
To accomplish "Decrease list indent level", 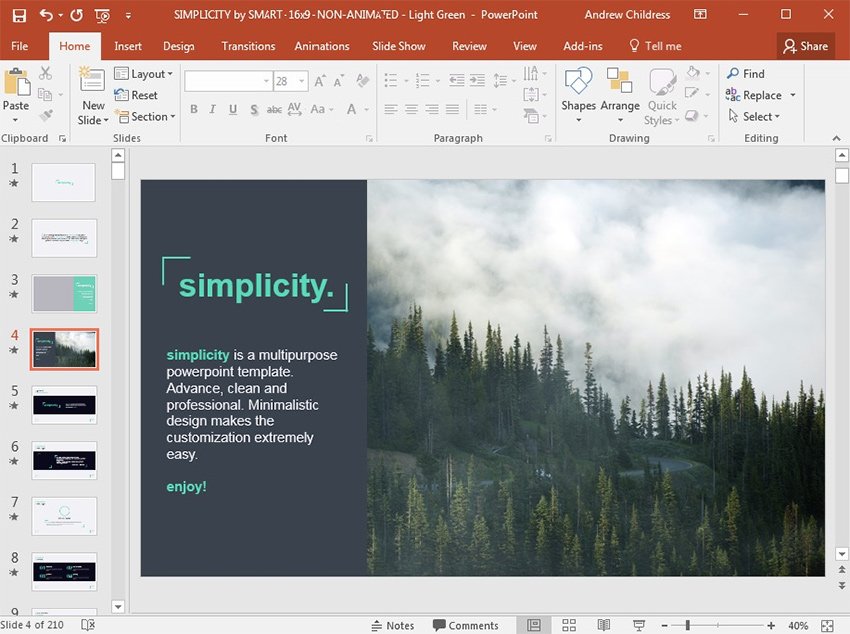I will pos(456,81).
